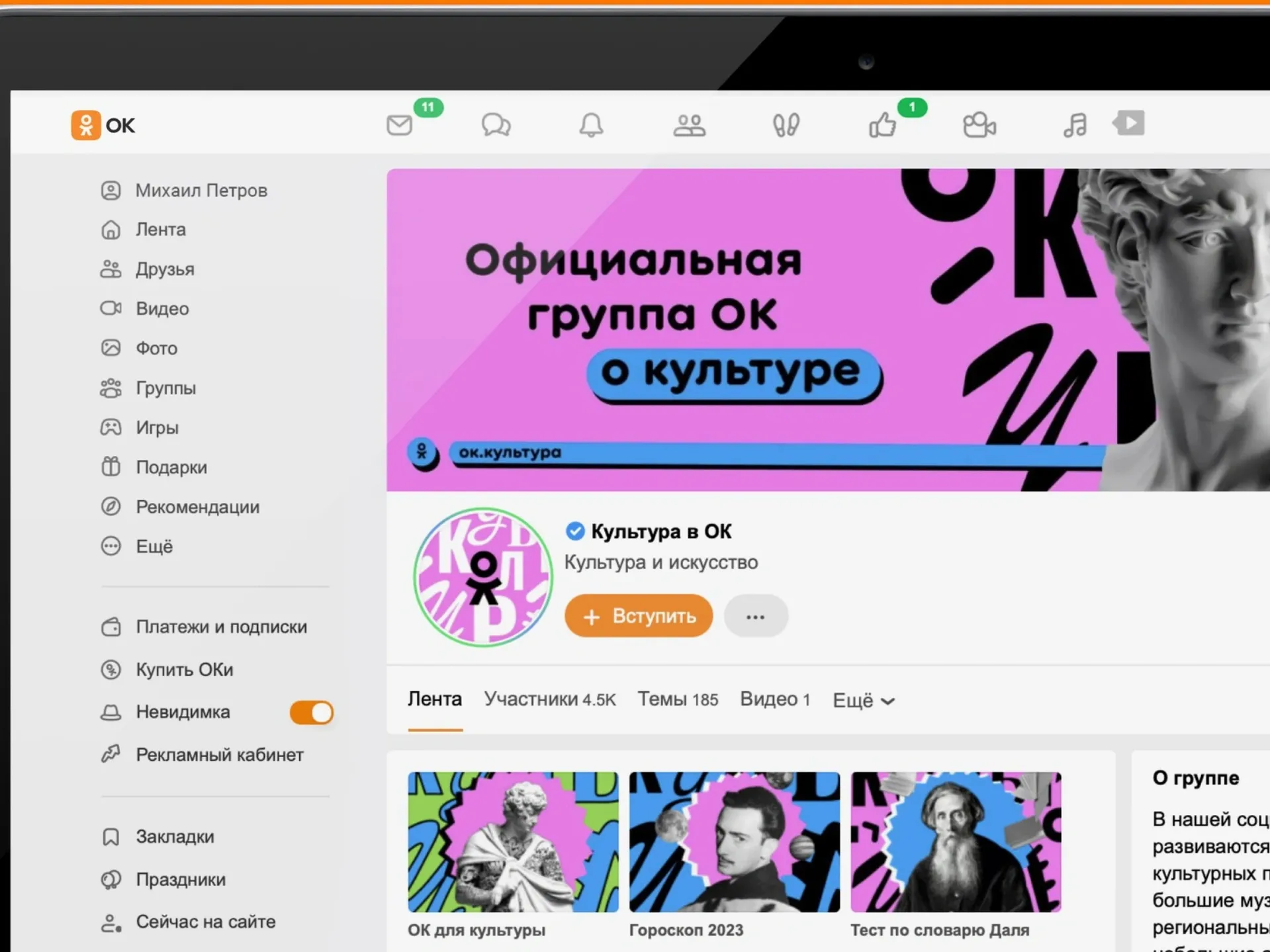Open the Гороскоп 2023 caption link

point(686,930)
